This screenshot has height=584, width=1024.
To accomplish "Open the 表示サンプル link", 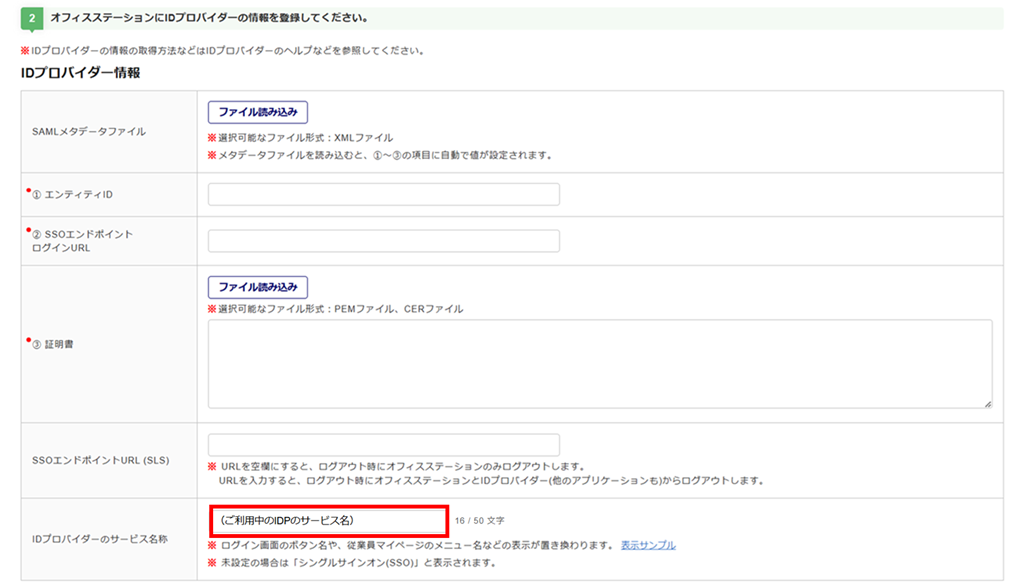I will [648, 545].
